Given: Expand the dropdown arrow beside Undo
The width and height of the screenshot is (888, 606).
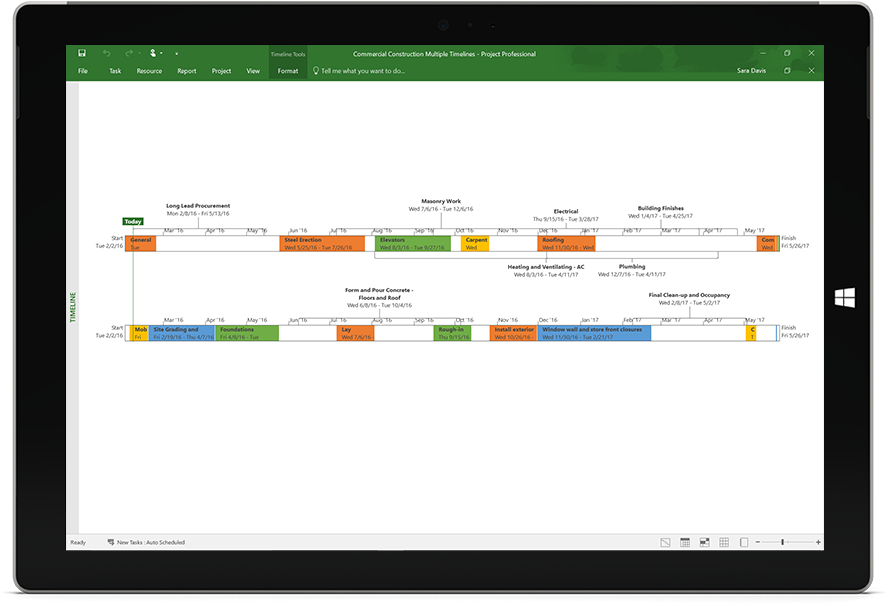Looking at the screenshot, I should (137, 53).
